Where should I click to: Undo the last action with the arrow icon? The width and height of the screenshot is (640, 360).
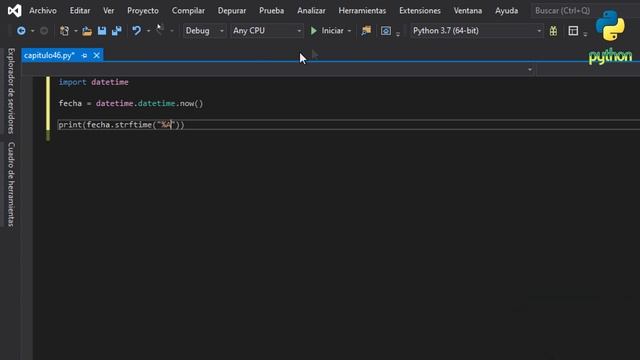[x=136, y=31]
